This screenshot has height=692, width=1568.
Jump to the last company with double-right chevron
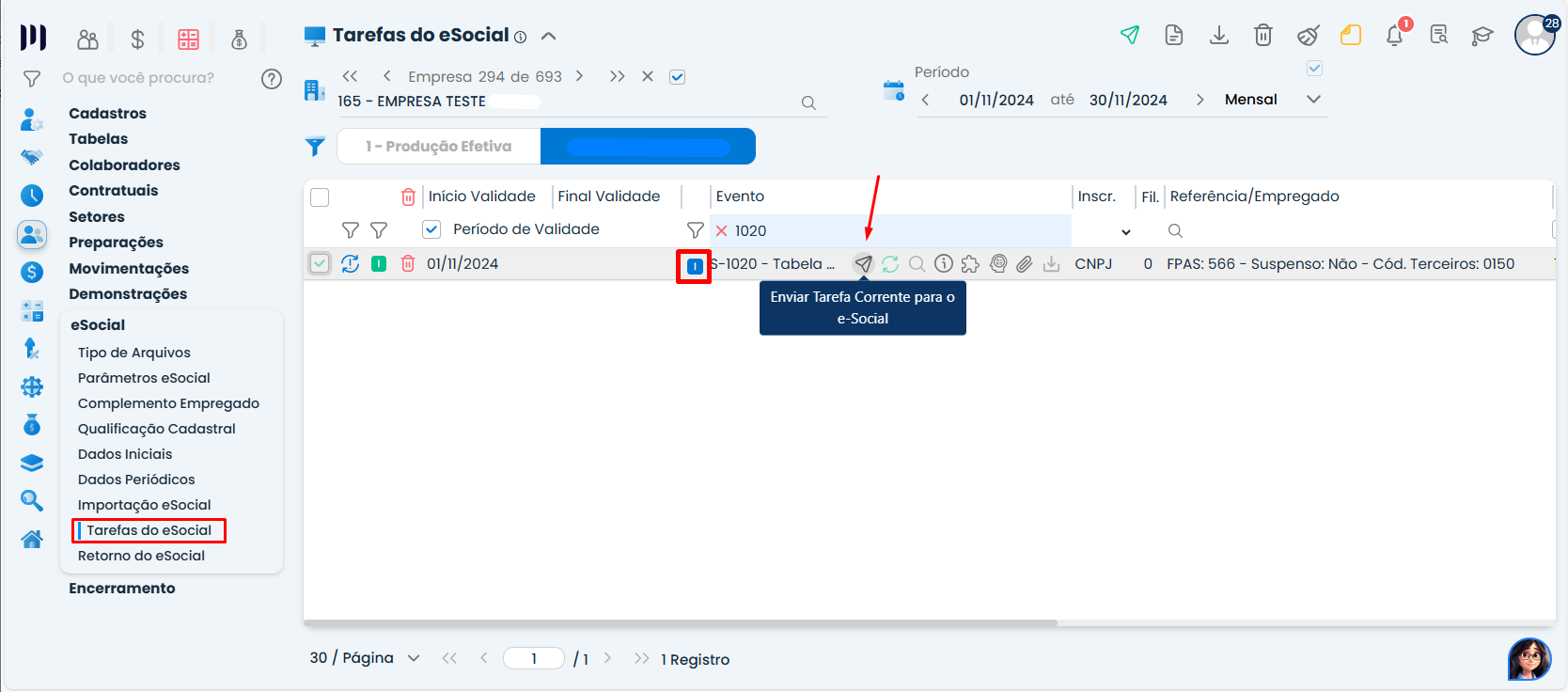click(617, 76)
